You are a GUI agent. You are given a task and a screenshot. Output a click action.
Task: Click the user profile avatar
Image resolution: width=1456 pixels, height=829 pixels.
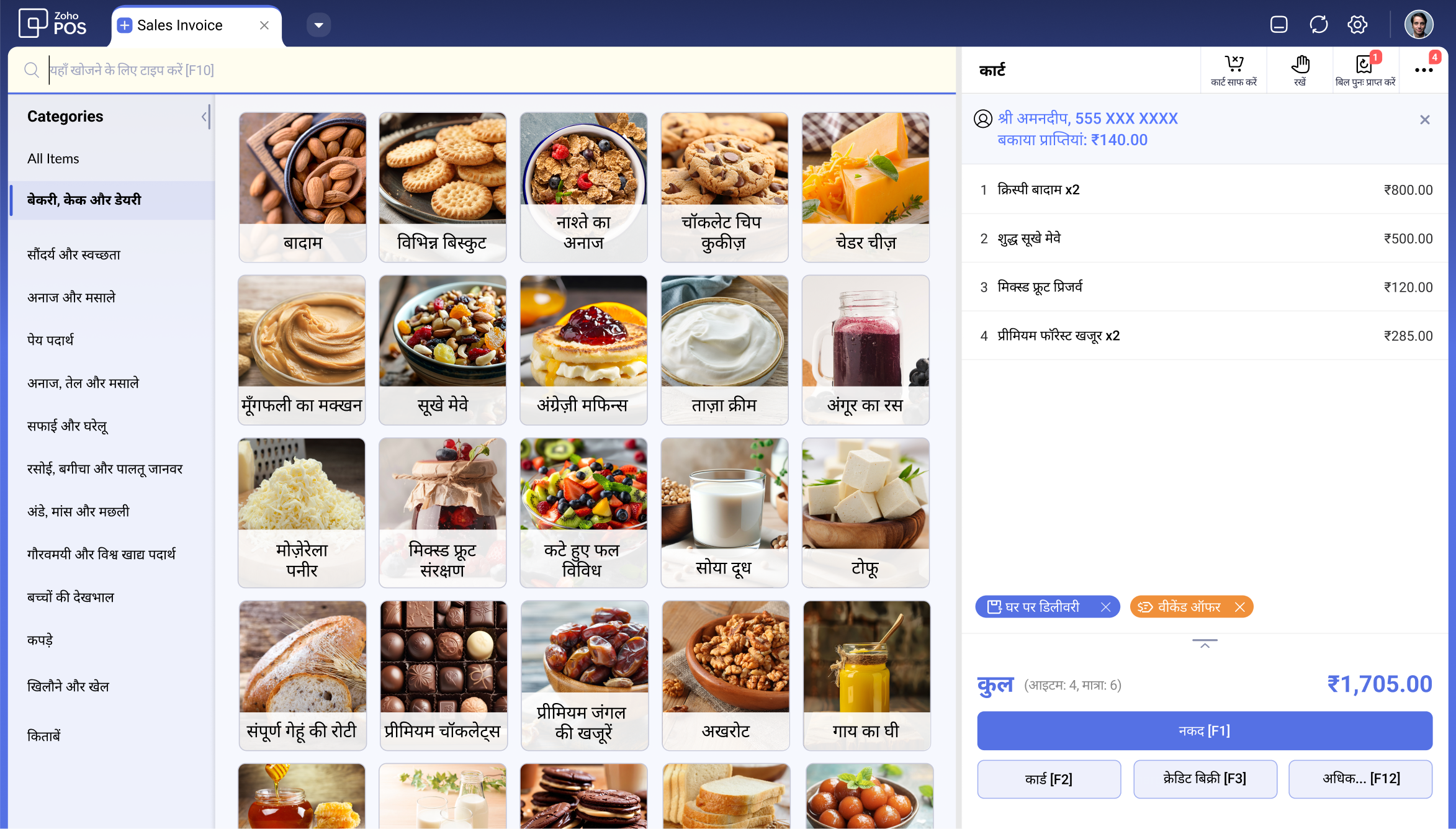(1419, 25)
